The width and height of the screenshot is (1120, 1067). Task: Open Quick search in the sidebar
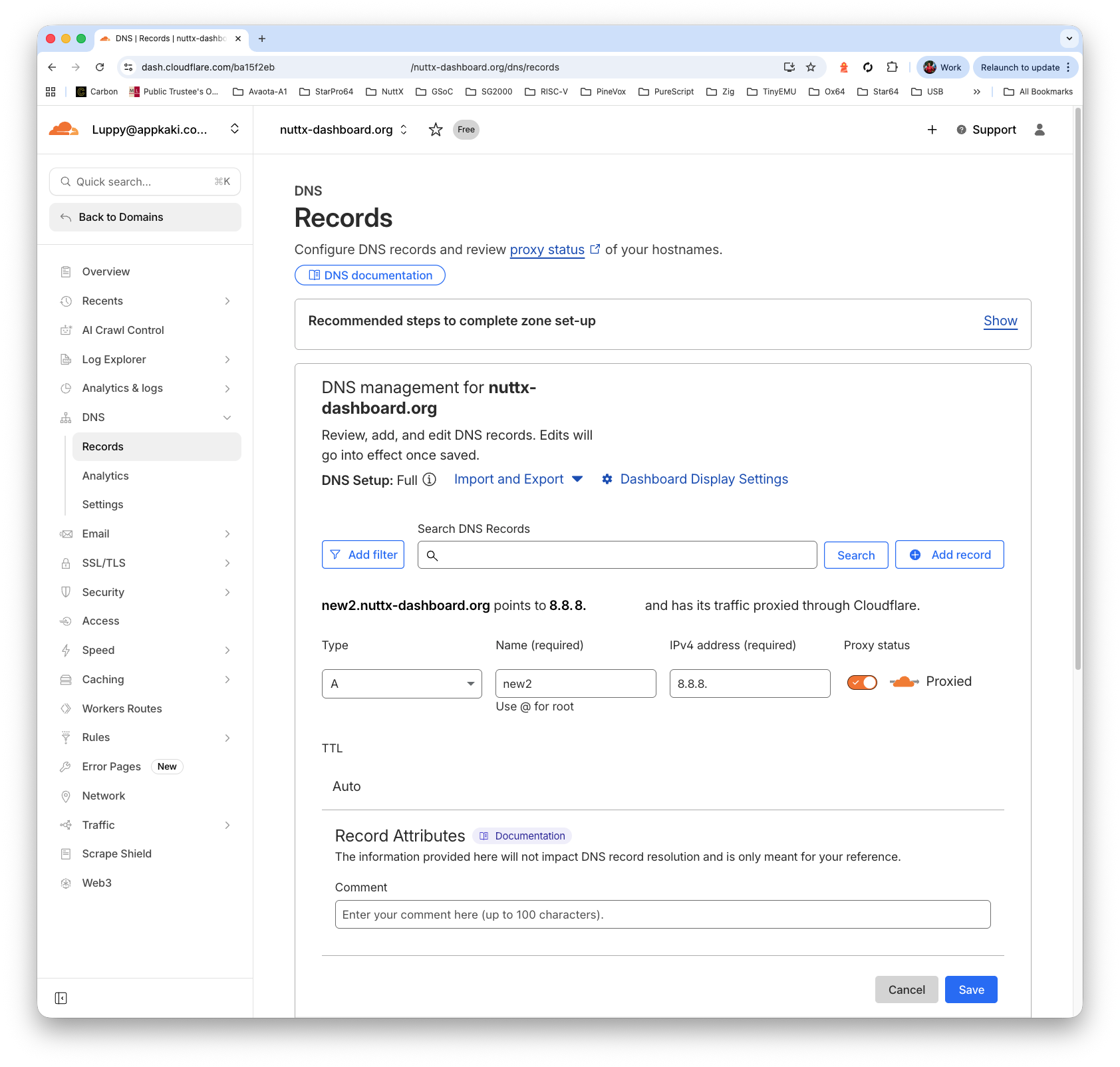point(145,181)
